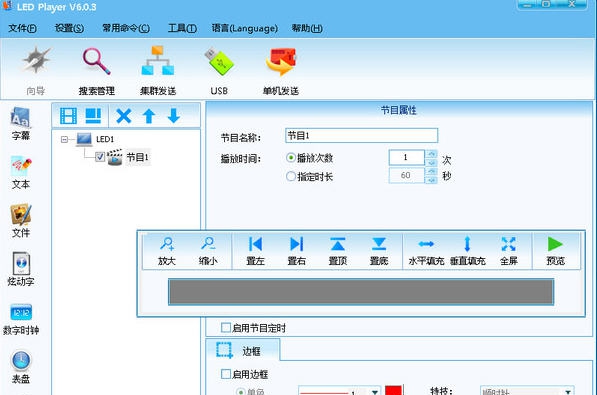Add a 表盘 analog clock

[x=21, y=367]
